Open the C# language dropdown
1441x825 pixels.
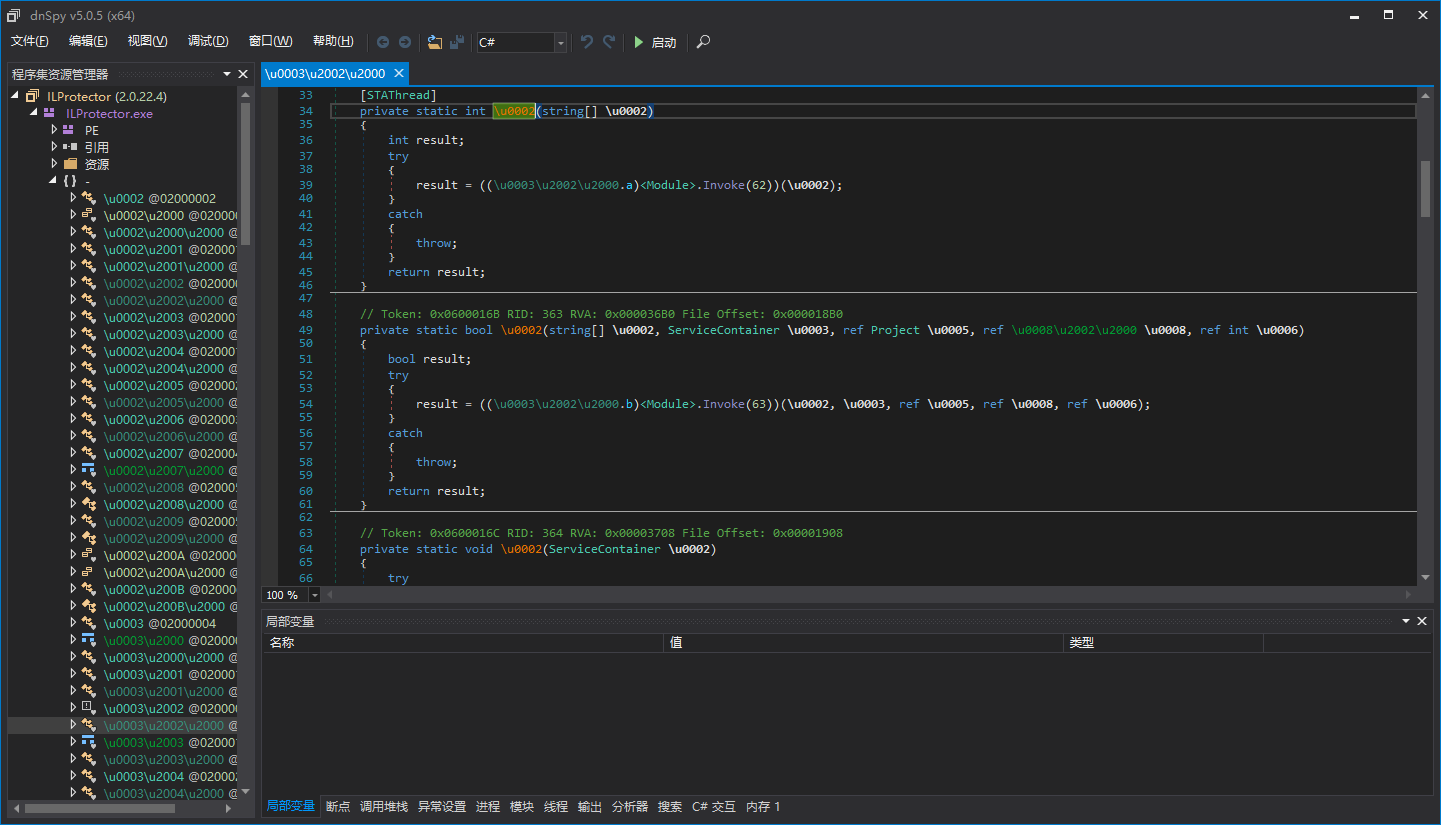point(560,42)
